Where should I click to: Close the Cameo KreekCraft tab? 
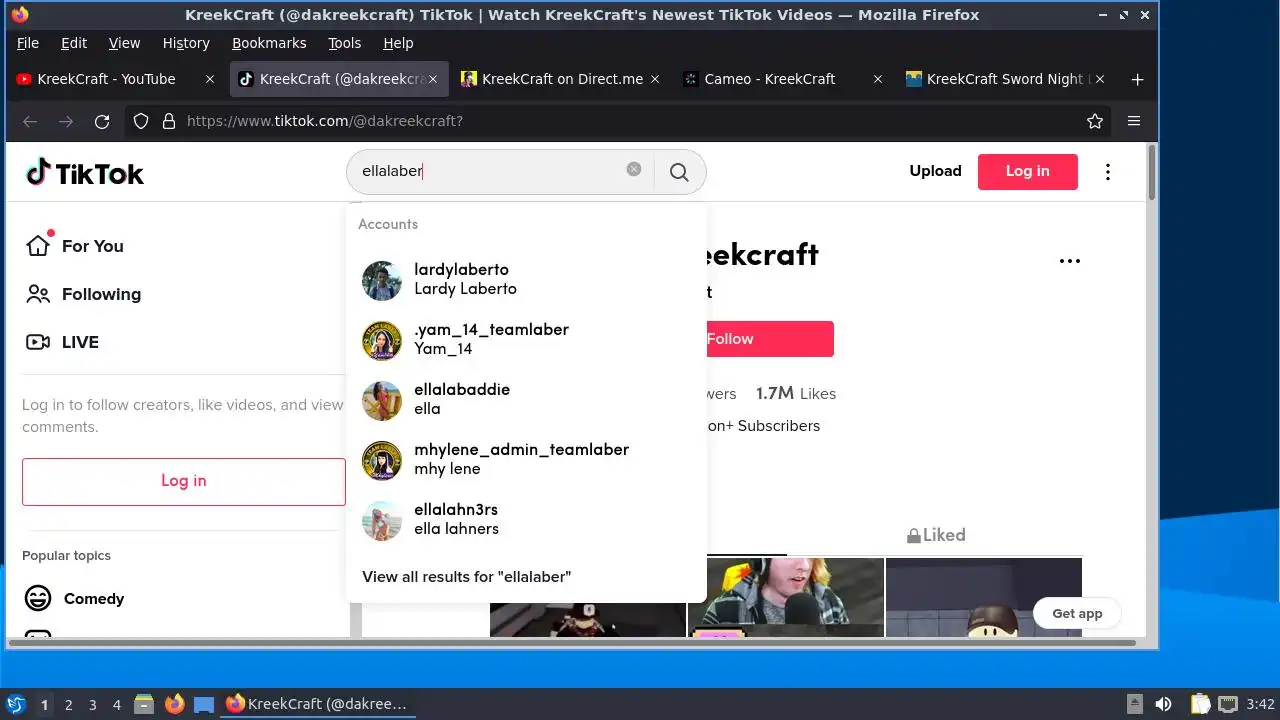pyautogui.click(x=878, y=79)
